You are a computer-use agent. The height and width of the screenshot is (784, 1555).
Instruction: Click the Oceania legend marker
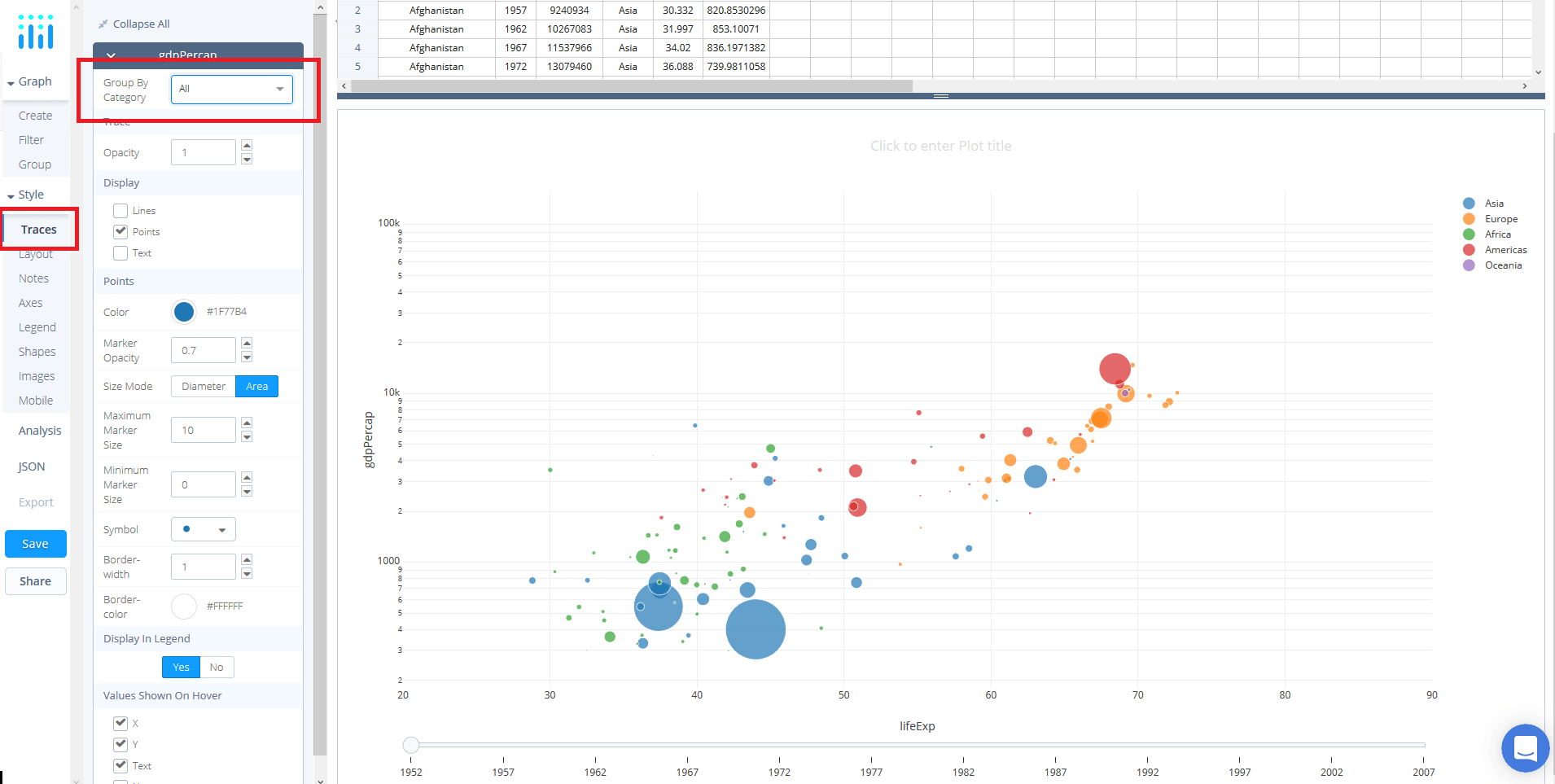point(1469,265)
